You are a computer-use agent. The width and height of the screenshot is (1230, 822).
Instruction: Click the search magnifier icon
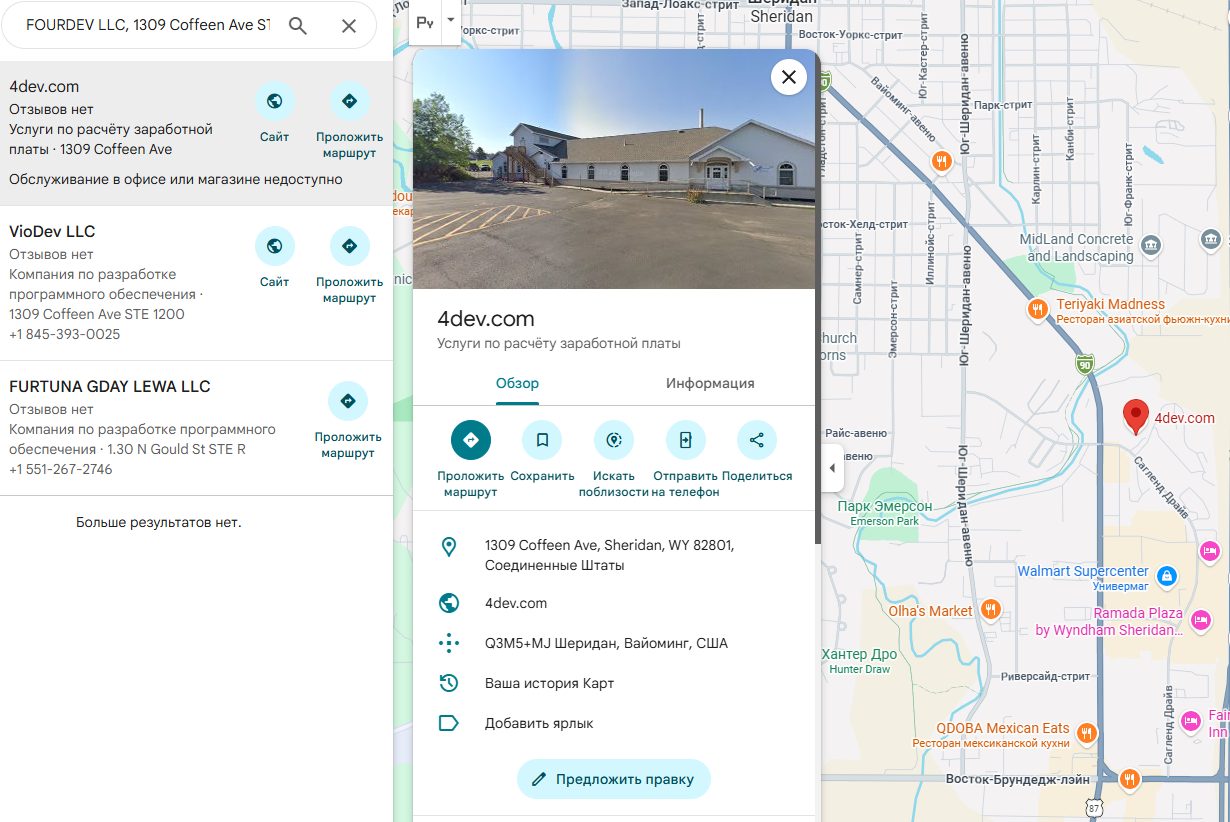[x=298, y=26]
